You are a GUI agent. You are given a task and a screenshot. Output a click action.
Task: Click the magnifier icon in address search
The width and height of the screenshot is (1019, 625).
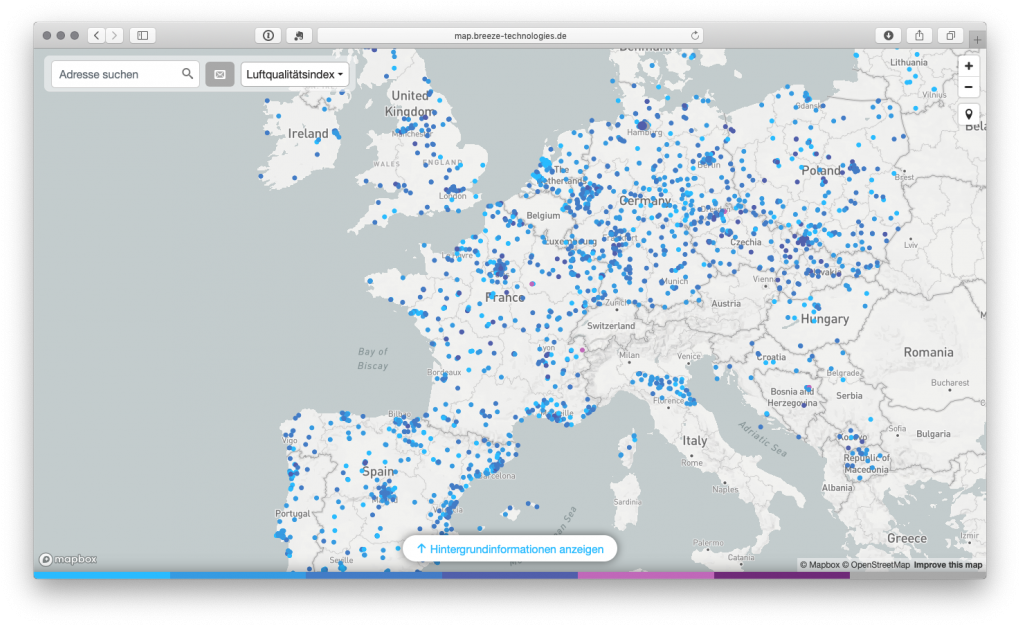click(x=187, y=74)
